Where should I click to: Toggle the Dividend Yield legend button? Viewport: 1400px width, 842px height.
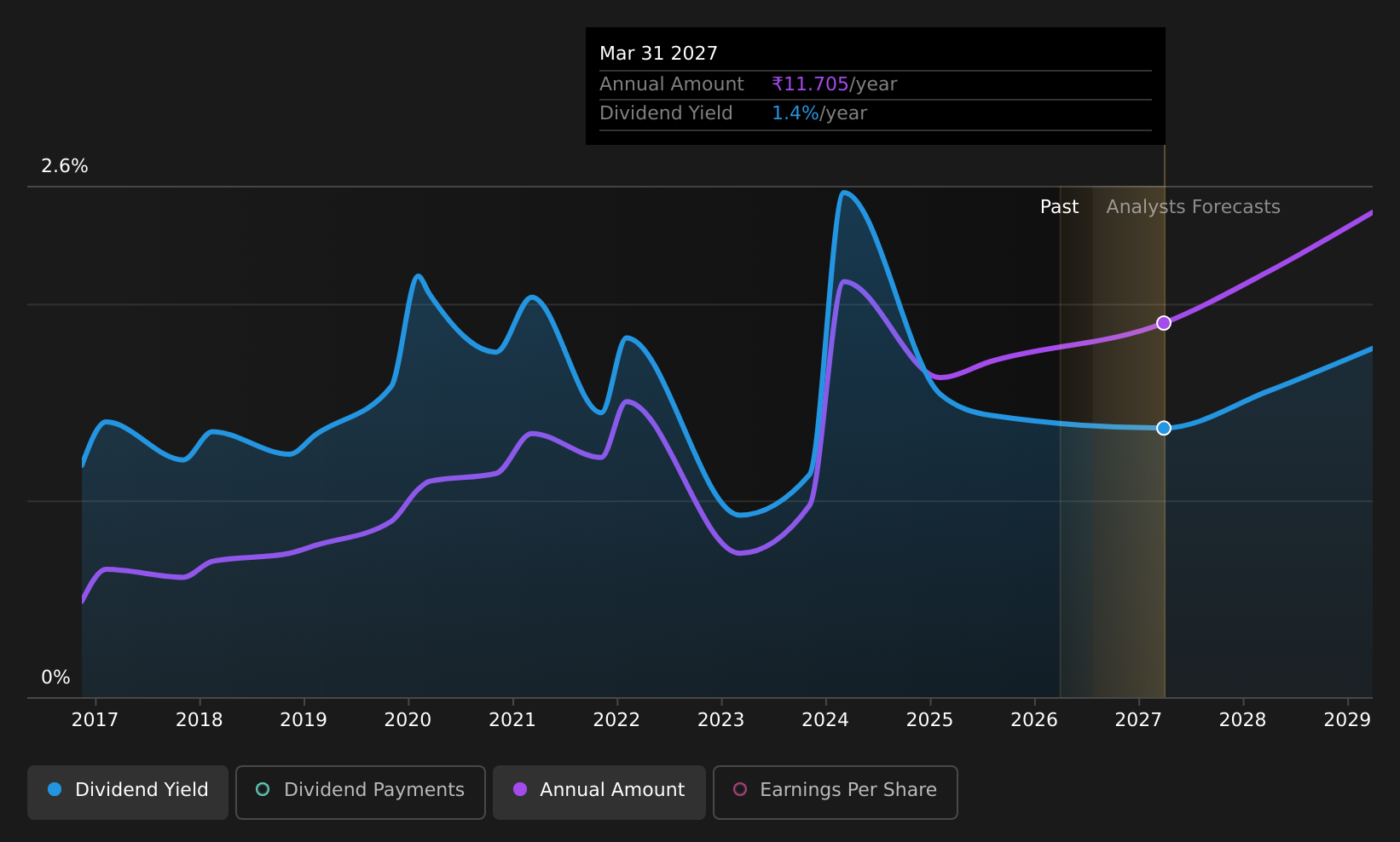(x=128, y=792)
